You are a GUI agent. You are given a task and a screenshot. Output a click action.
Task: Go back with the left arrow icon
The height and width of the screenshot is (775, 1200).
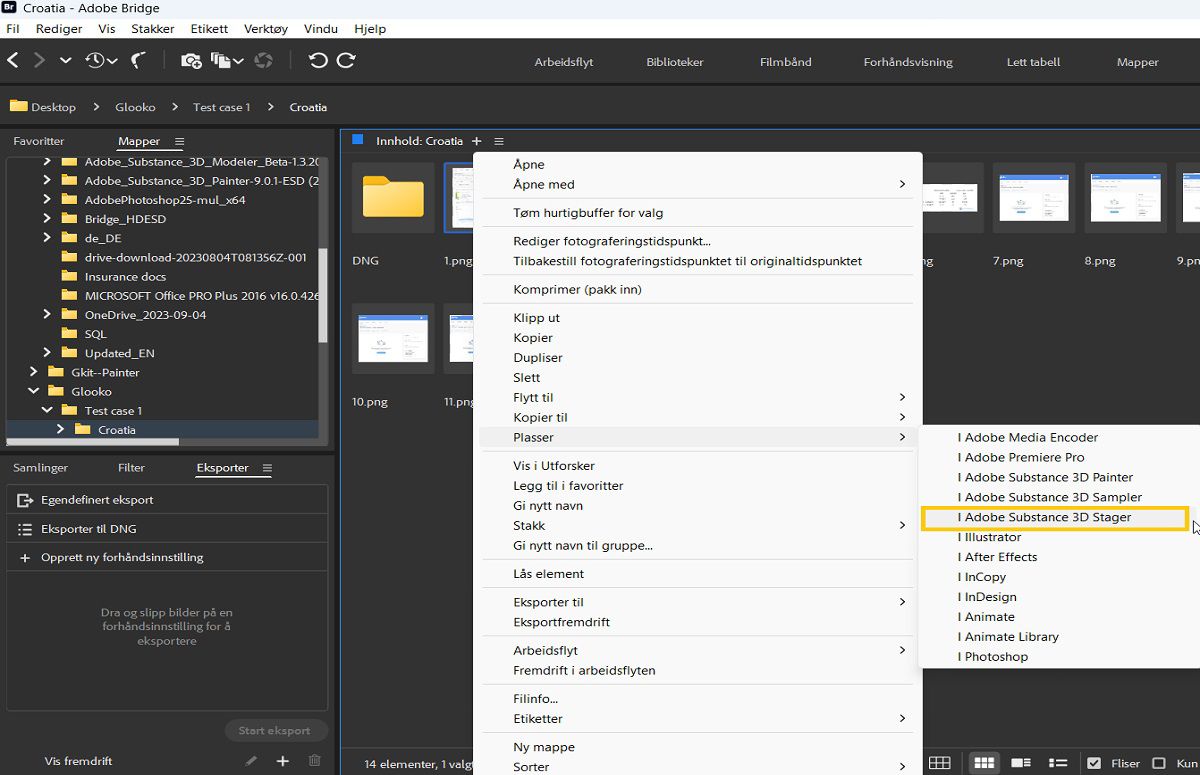(13, 61)
